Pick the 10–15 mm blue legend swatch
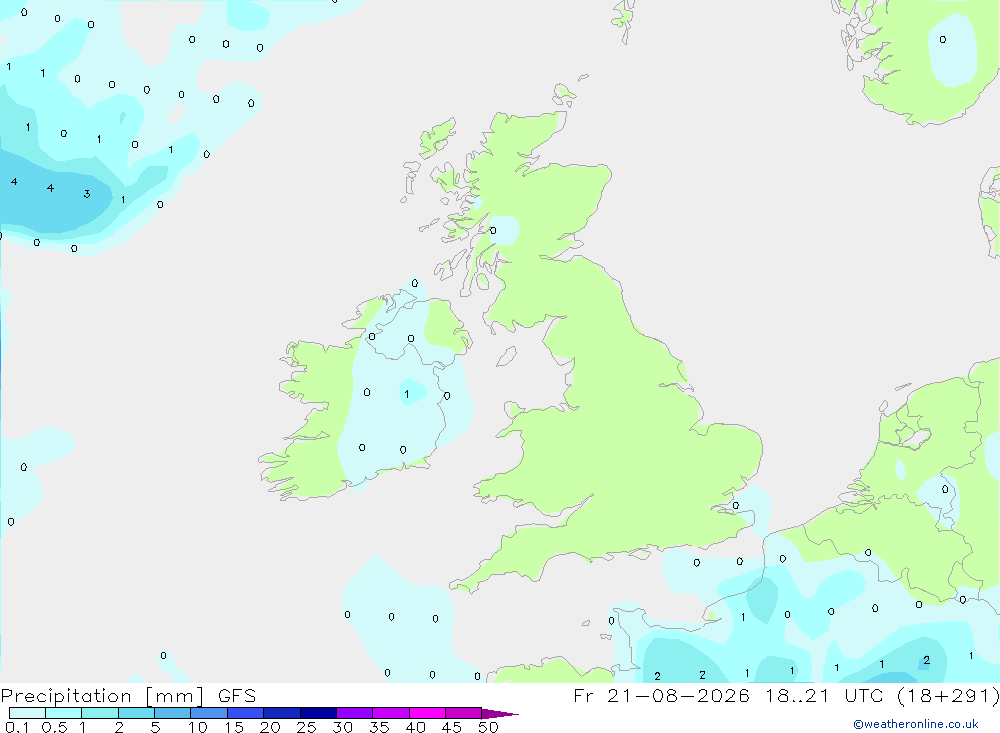Viewport: 1000px width, 733px height. (209, 713)
